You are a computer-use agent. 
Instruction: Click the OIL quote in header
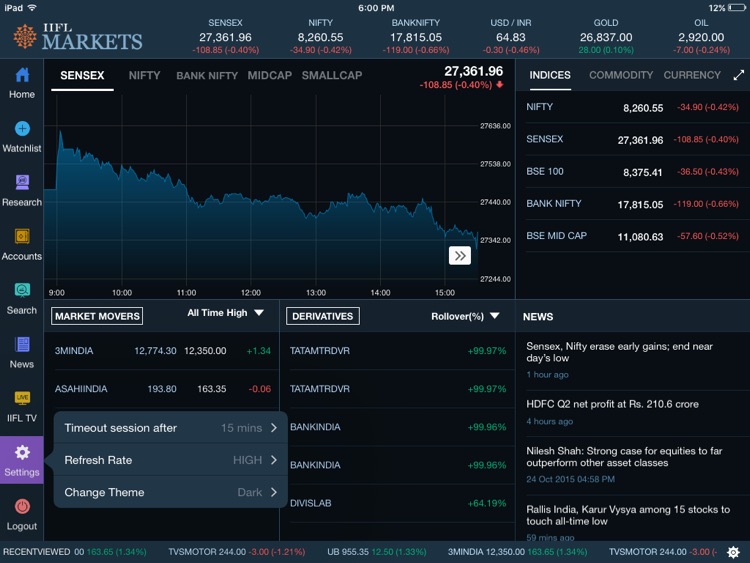[x=701, y=36]
